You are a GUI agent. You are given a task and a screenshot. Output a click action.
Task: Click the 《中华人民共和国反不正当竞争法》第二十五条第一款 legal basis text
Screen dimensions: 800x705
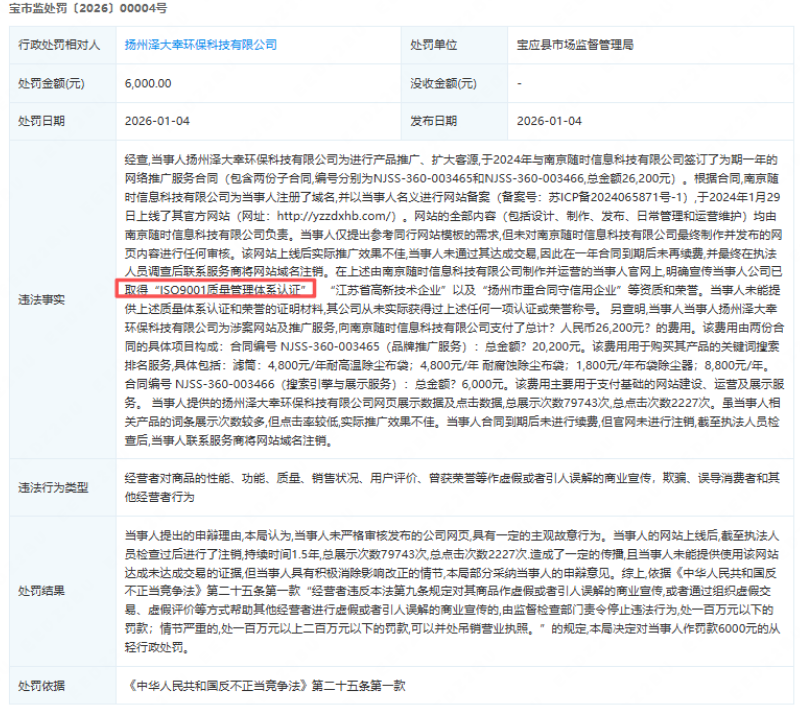click(x=266, y=685)
